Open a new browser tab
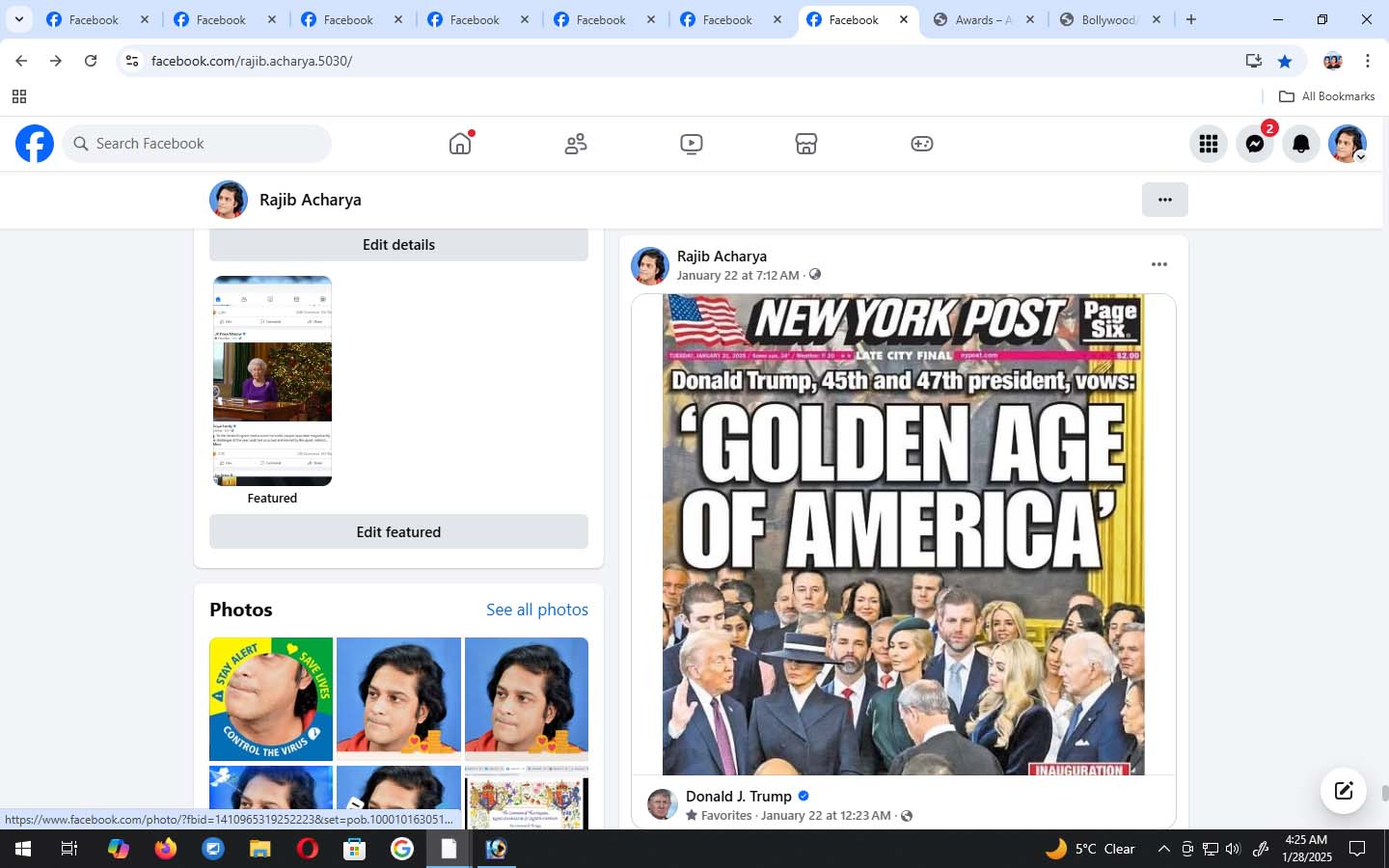This screenshot has height=868, width=1389. click(1191, 19)
